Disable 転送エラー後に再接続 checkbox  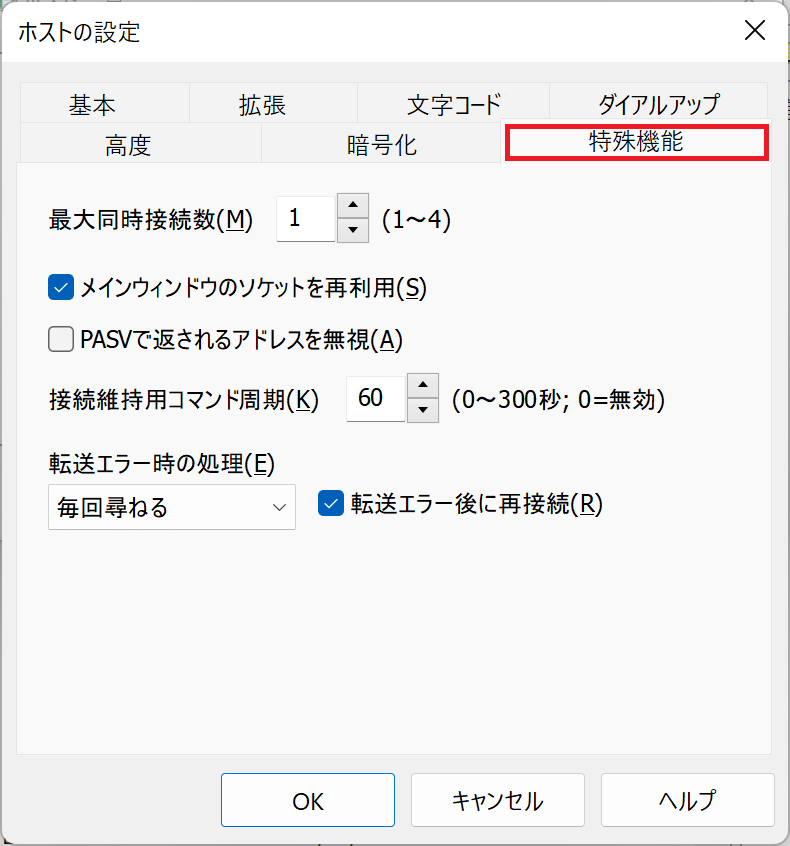pos(331,504)
